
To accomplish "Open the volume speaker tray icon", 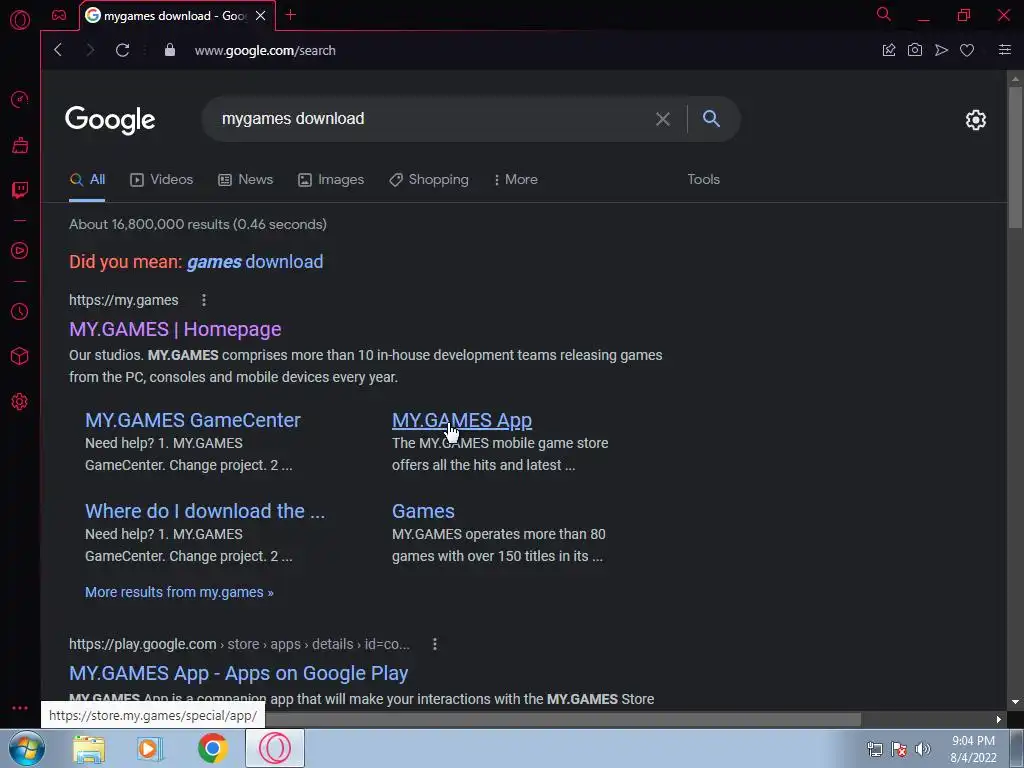I will point(922,749).
